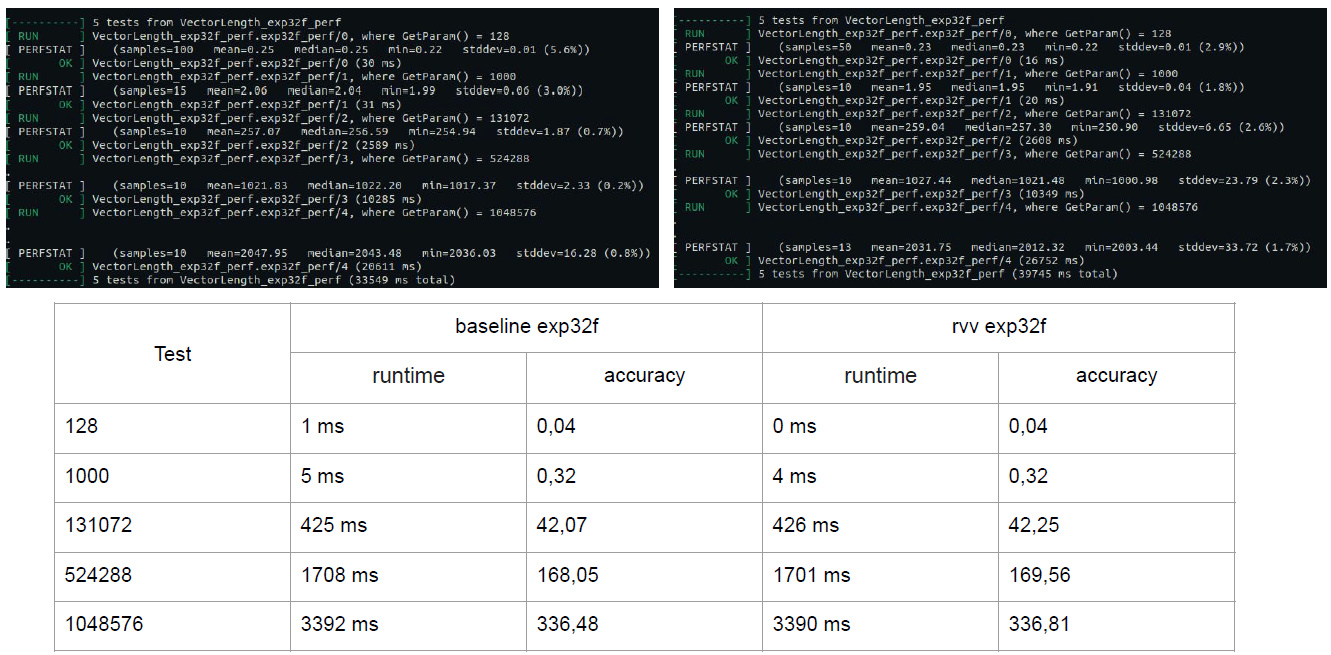
Task: Select the "1000" test row cell
Action: click(x=172, y=476)
